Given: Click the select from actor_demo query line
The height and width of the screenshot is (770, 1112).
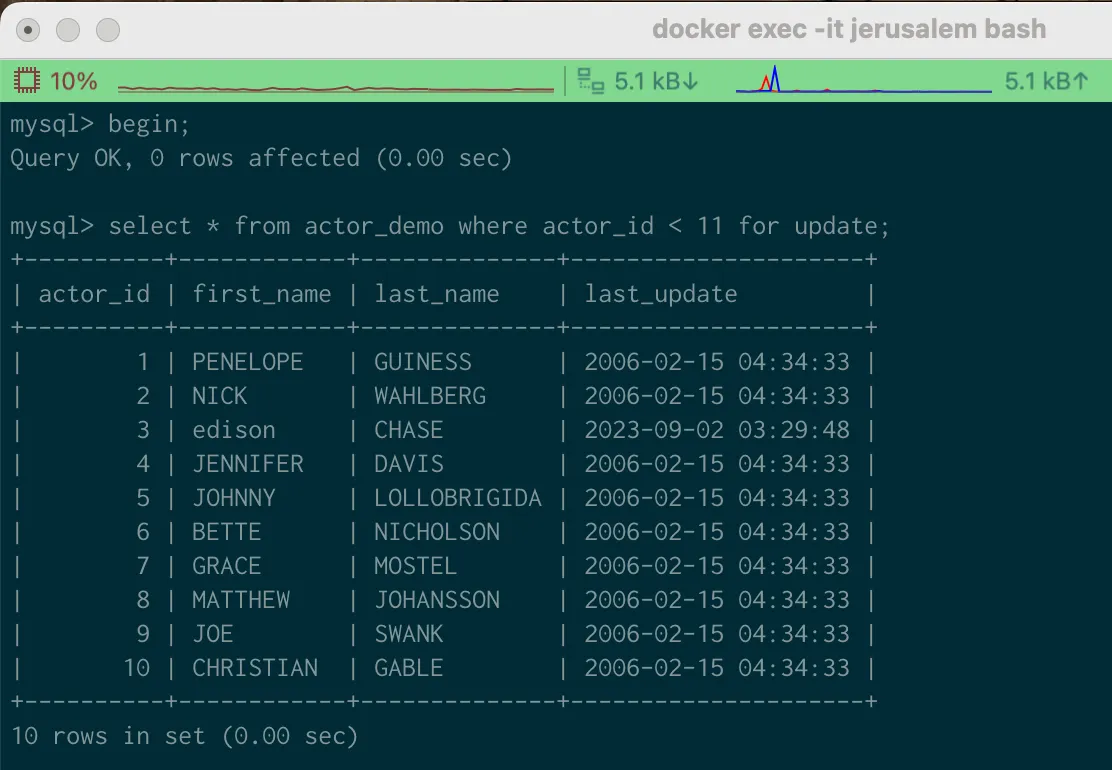Looking at the screenshot, I should (449, 226).
